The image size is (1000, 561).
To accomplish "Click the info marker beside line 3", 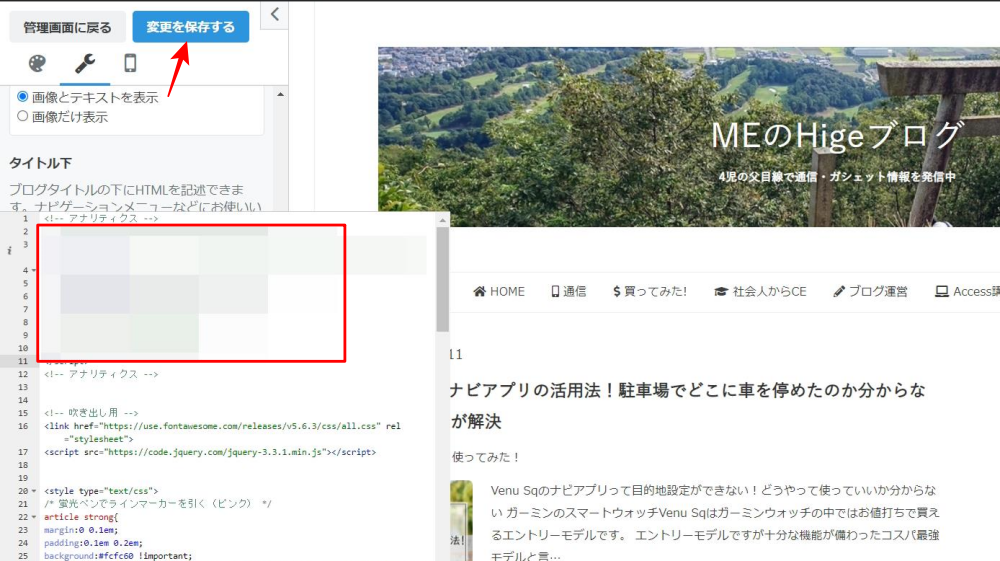I will (x=9, y=251).
